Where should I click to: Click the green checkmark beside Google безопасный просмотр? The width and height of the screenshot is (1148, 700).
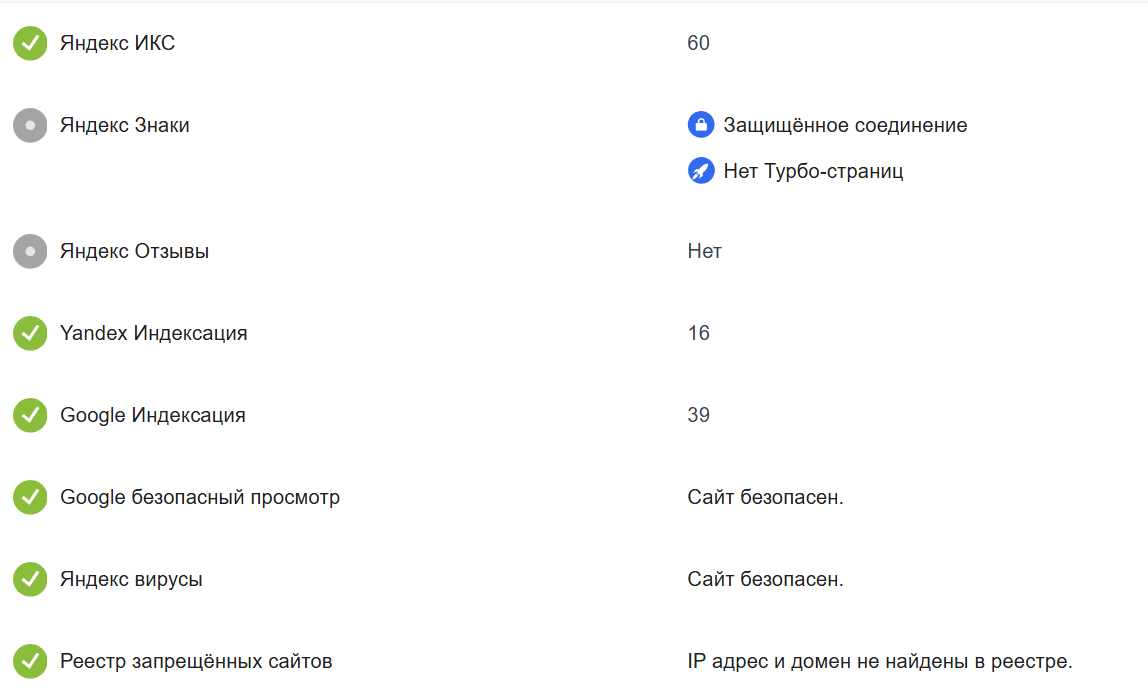(x=30, y=497)
